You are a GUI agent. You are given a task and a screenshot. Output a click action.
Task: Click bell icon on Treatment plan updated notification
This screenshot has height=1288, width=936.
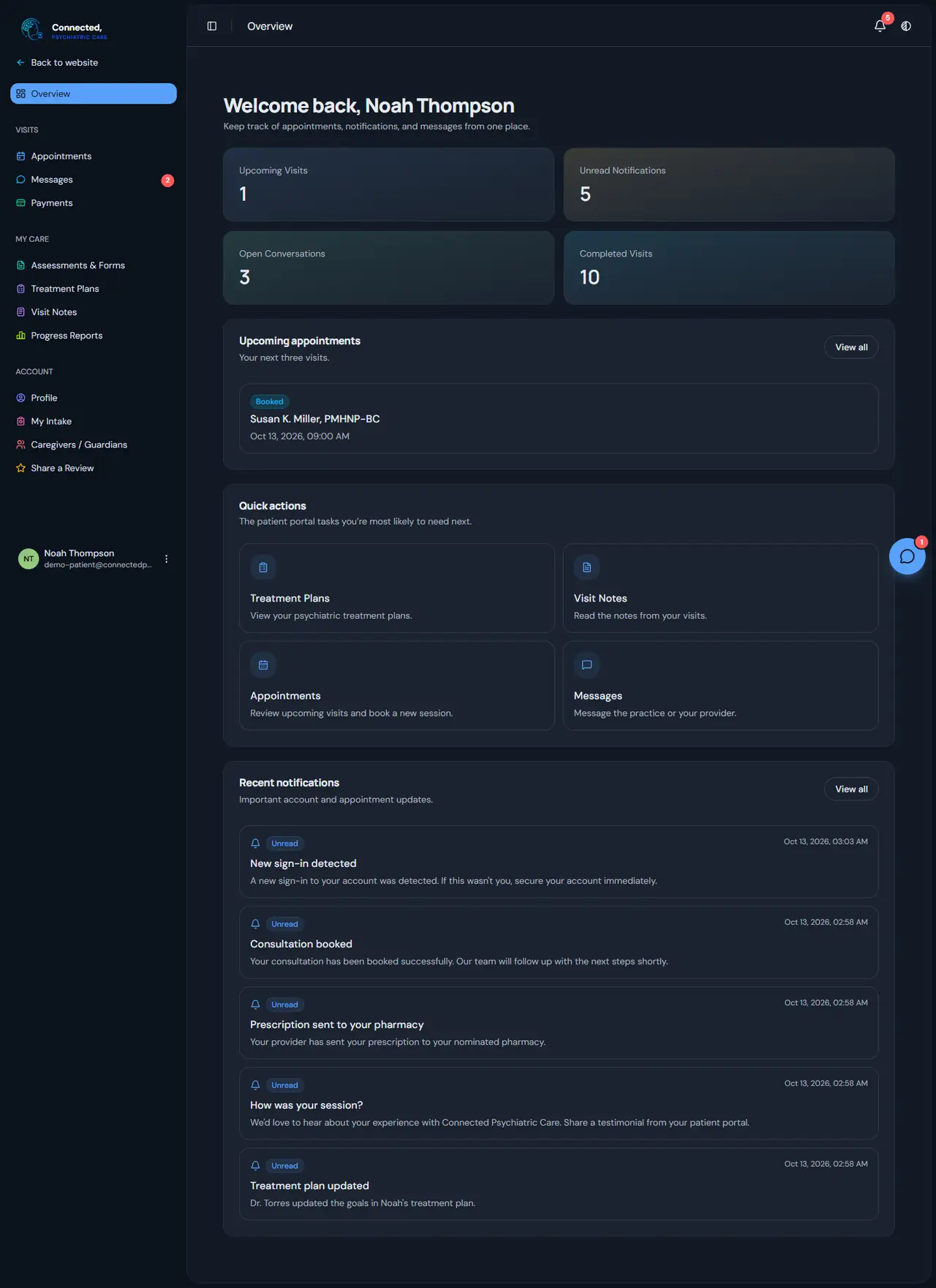click(255, 1166)
